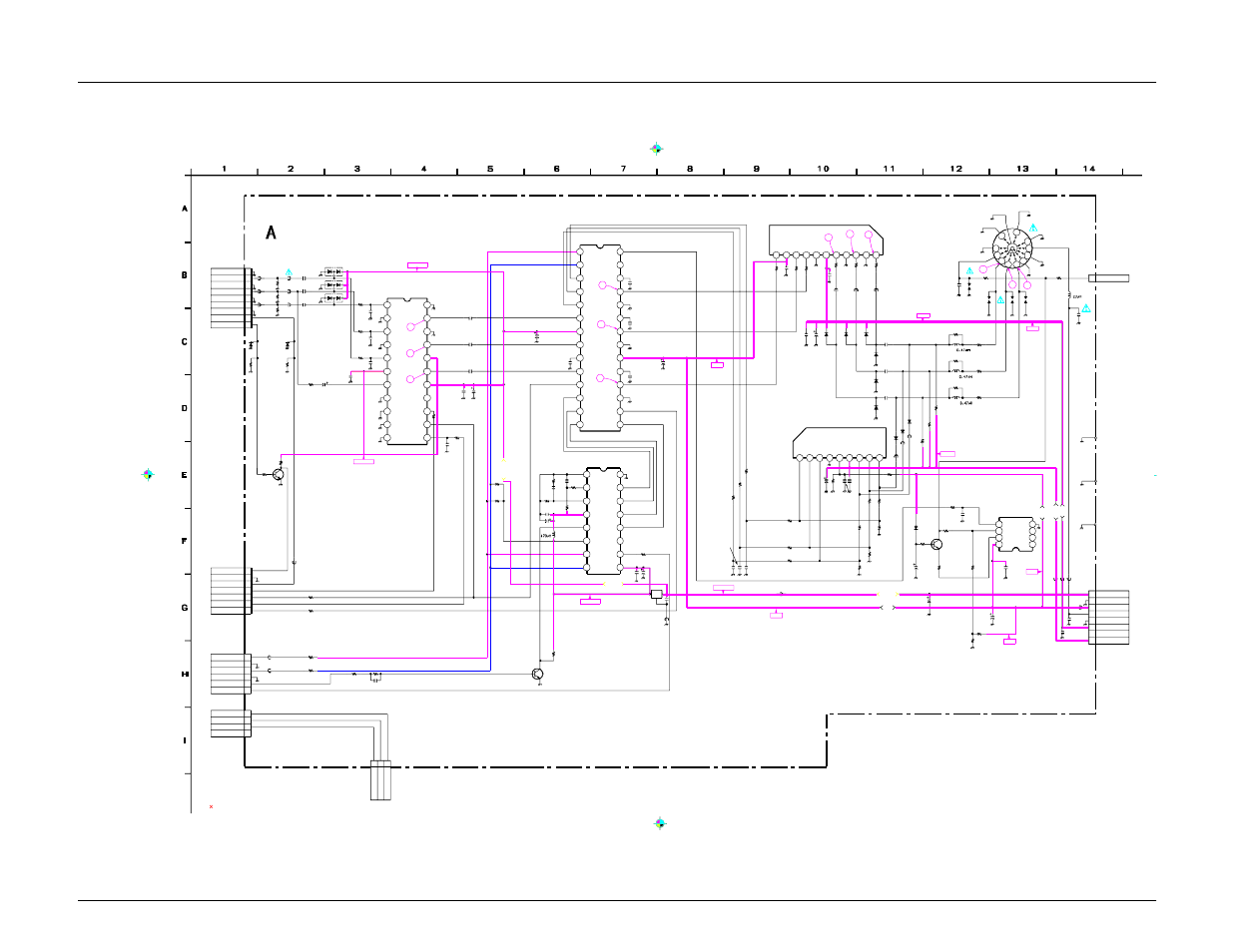This screenshot has width=1233, height=952.
Task: Select column header number 3
Action: (357, 169)
